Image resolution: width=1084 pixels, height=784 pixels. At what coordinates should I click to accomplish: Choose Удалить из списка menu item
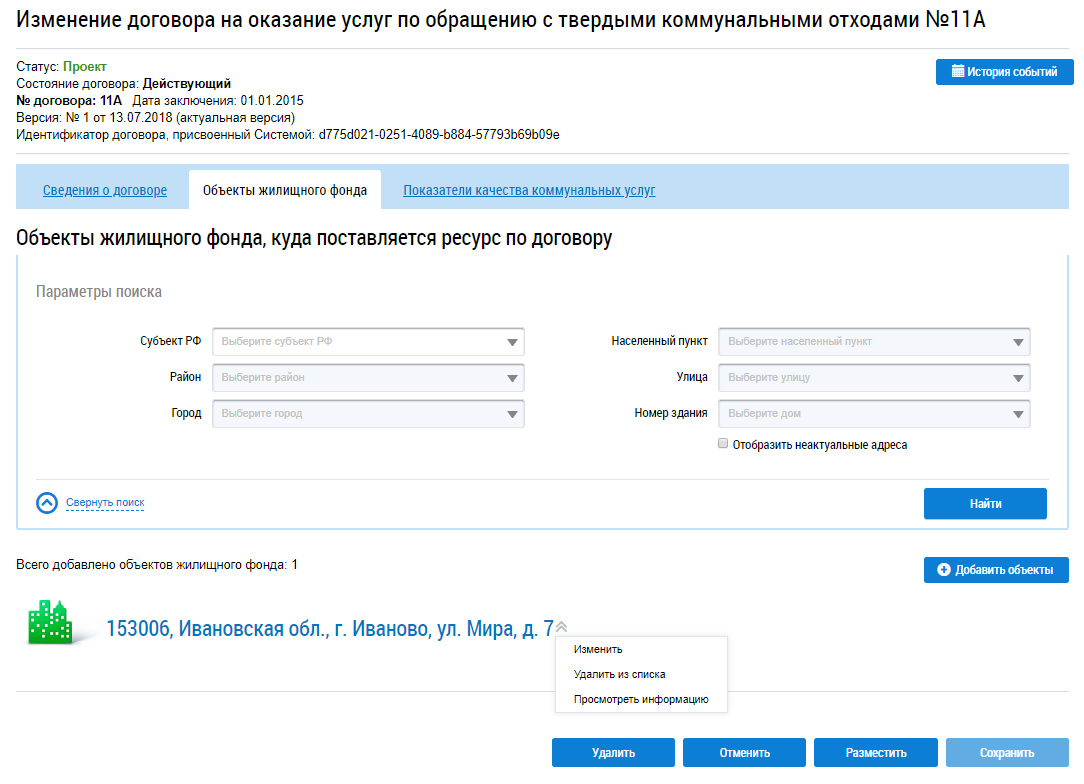point(619,674)
